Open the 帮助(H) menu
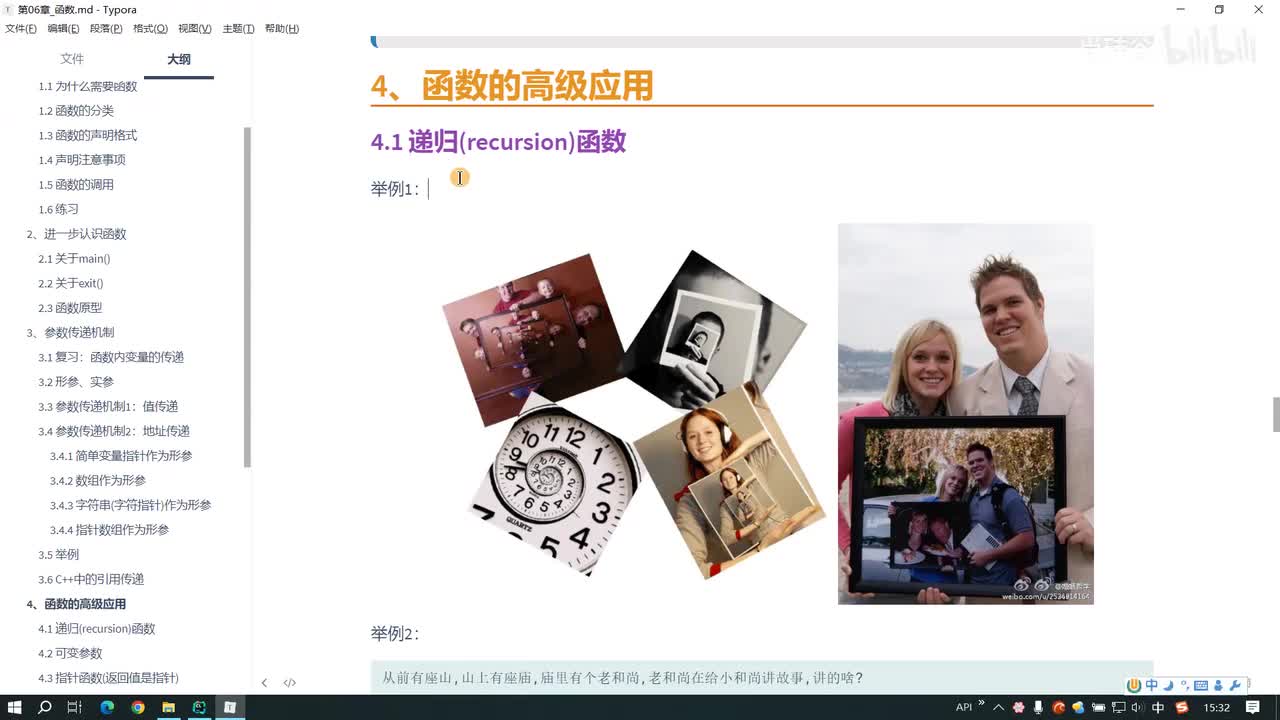This screenshot has width=1280, height=720. click(x=282, y=29)
